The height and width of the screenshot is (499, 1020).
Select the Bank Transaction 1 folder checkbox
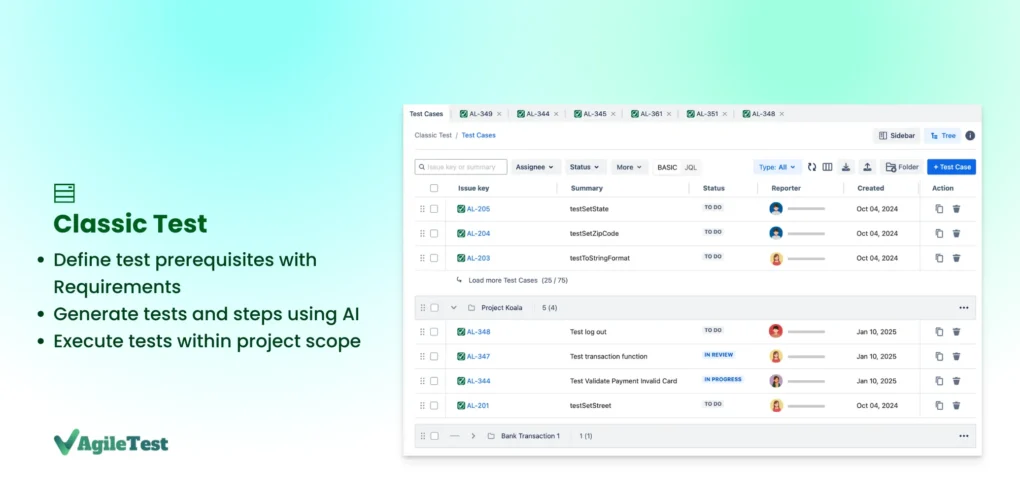(x=435, y=436)
